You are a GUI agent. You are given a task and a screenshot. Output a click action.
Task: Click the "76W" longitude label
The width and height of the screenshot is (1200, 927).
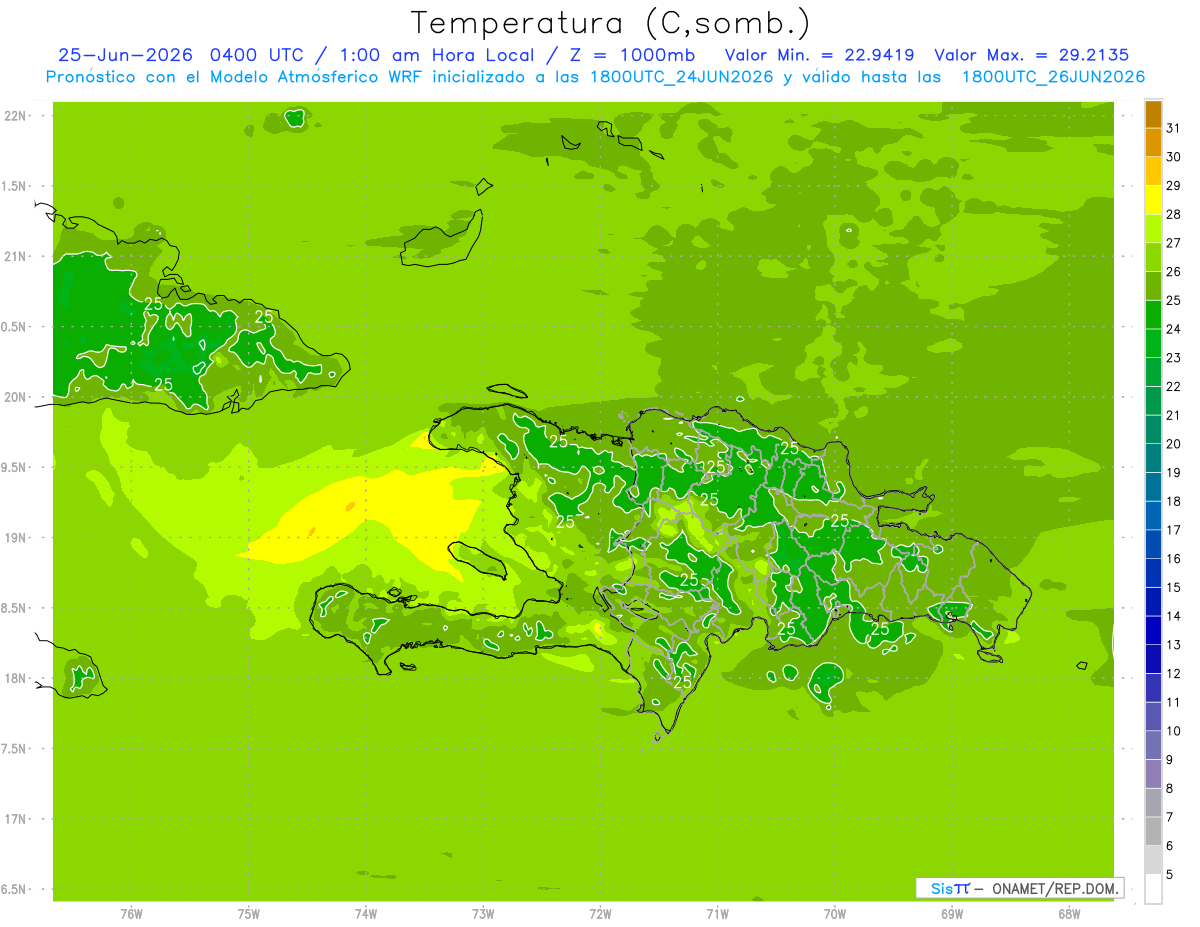pos(131,913)
